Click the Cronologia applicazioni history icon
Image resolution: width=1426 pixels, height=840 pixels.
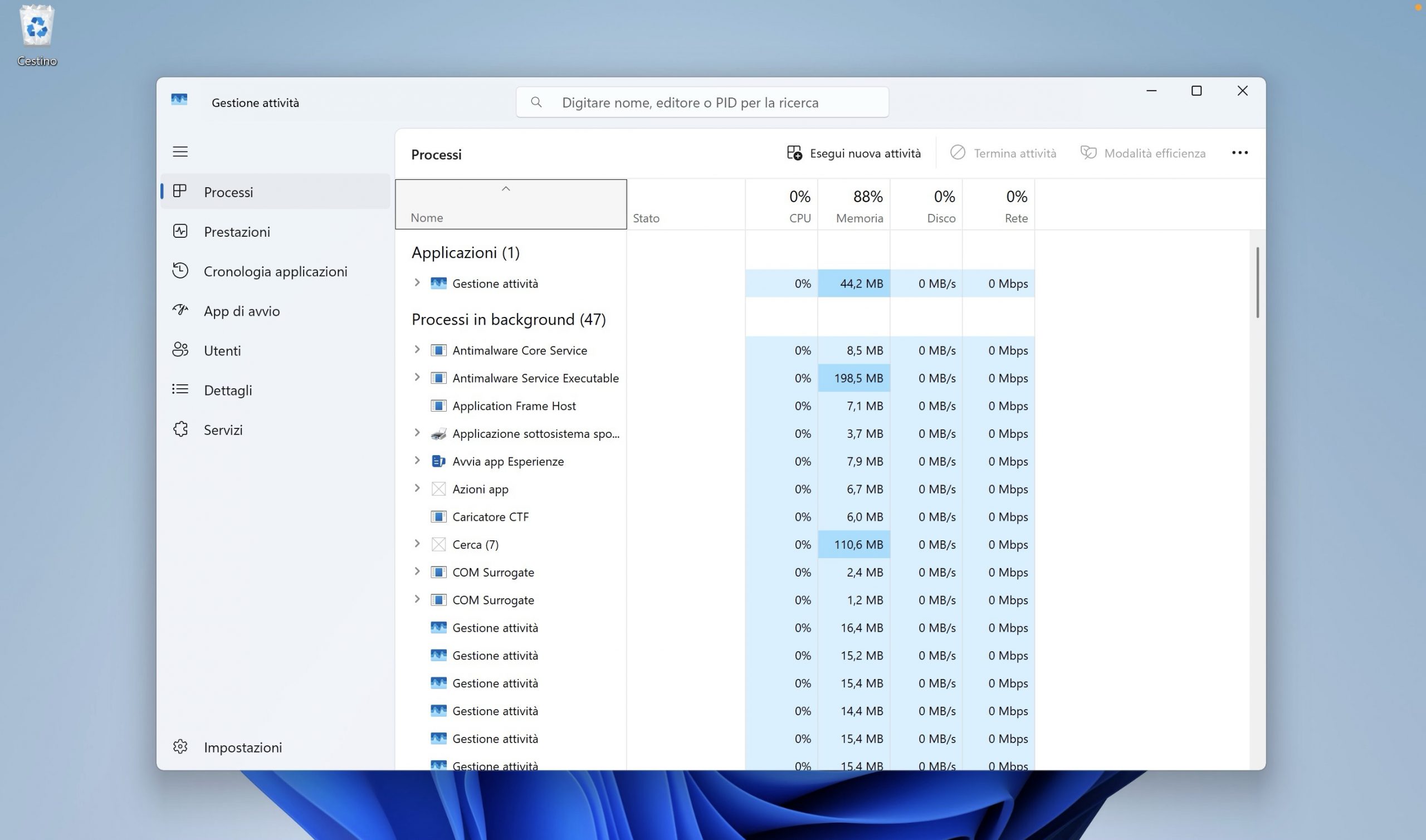point(180,271)
